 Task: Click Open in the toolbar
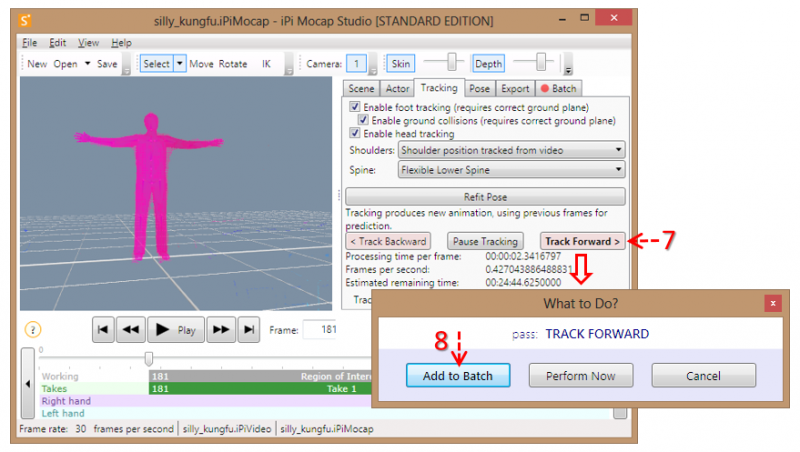pos(66,64)
